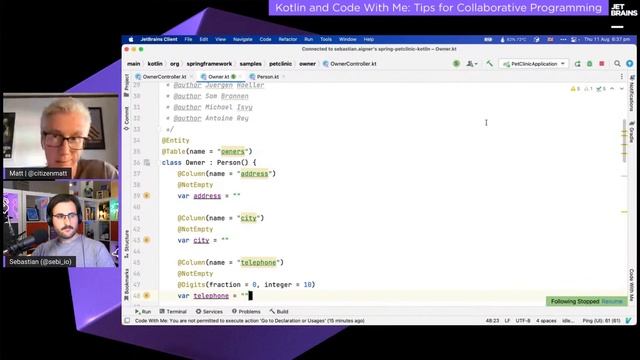
Task: Toggle tool window bars status bar icon
Action: click(x=127, y=321)
